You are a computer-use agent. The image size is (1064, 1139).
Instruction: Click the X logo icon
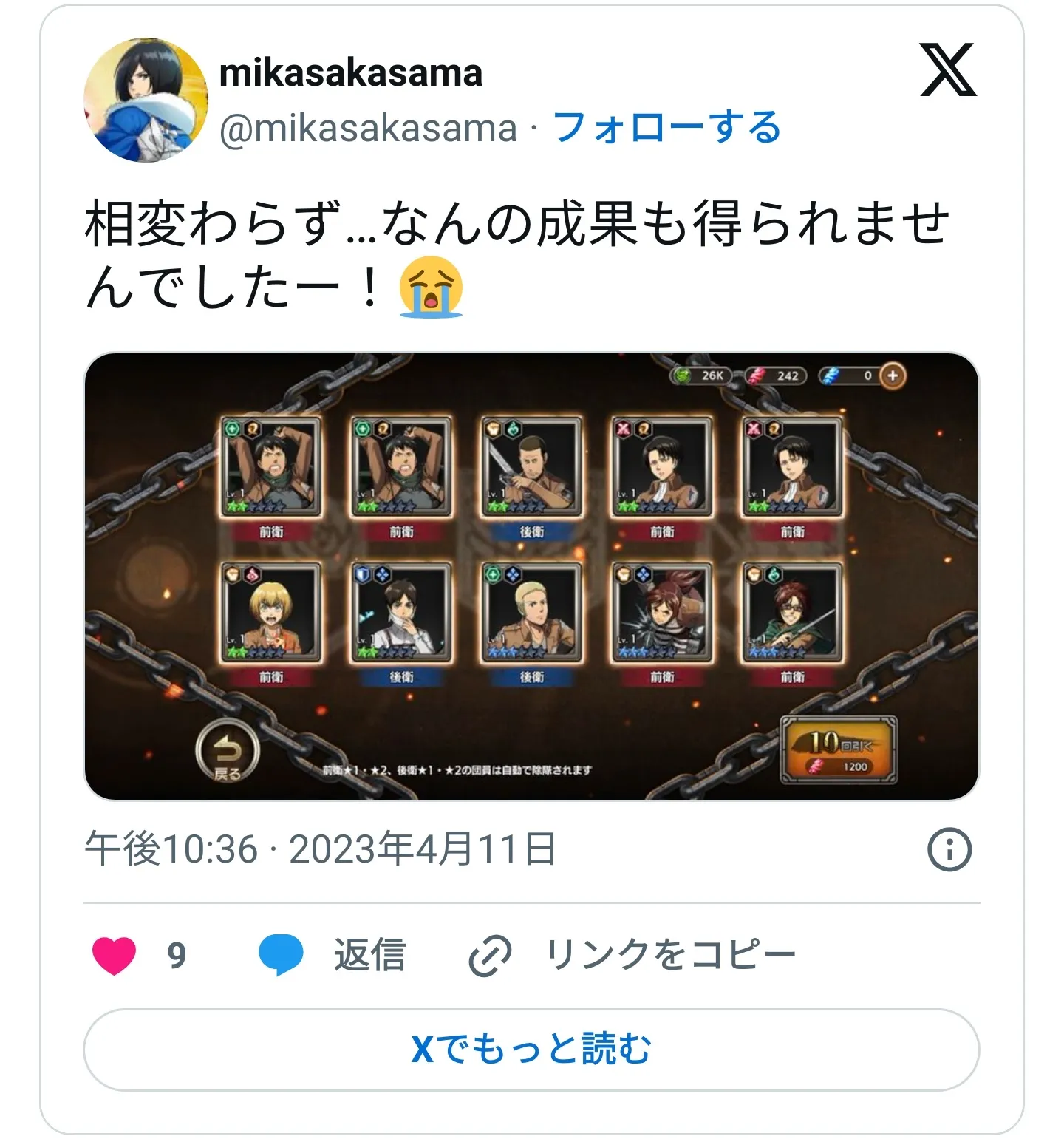click(x=948, y=69)
